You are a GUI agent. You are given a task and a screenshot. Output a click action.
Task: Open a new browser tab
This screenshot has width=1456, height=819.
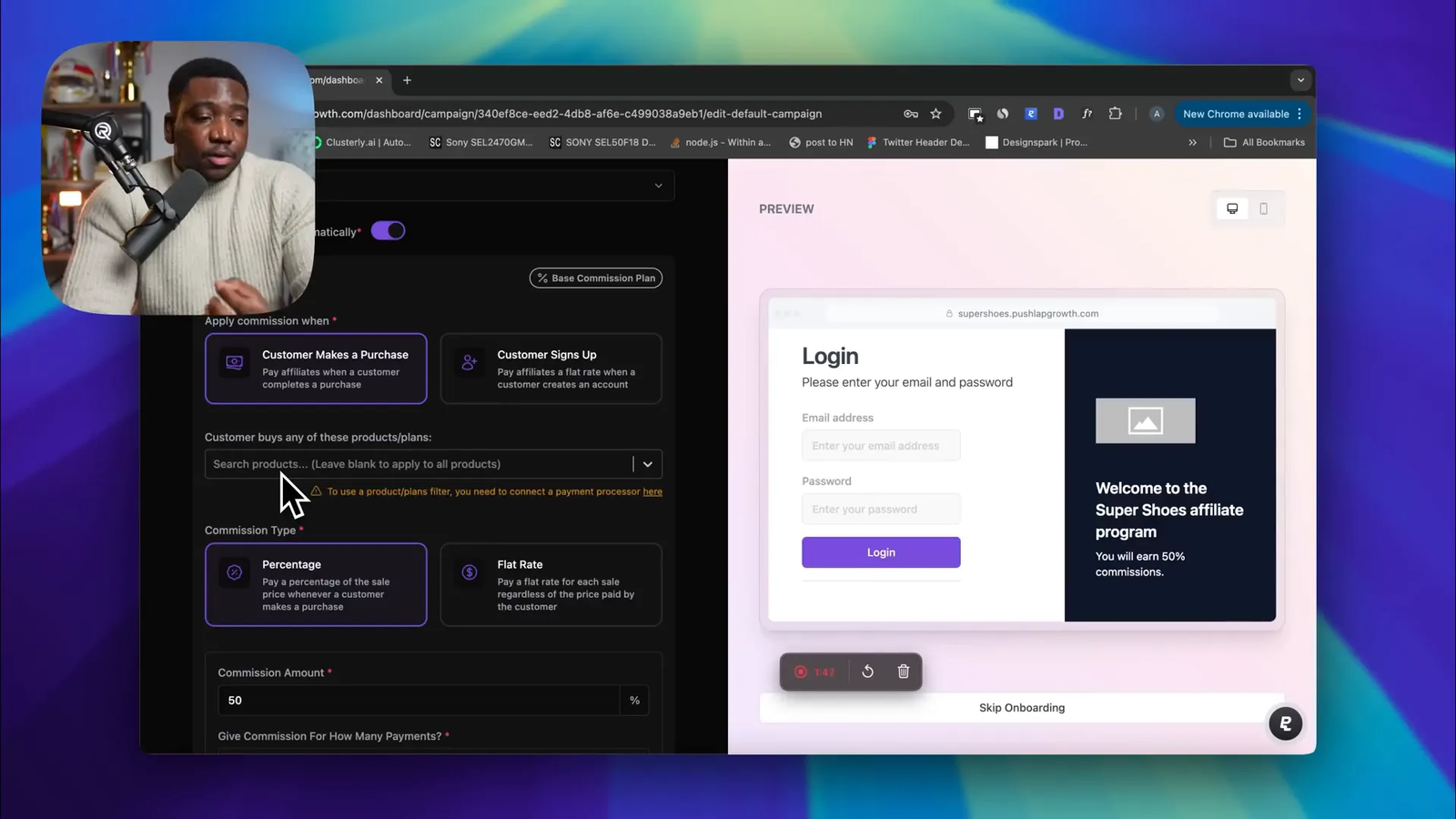click(407, 80)
